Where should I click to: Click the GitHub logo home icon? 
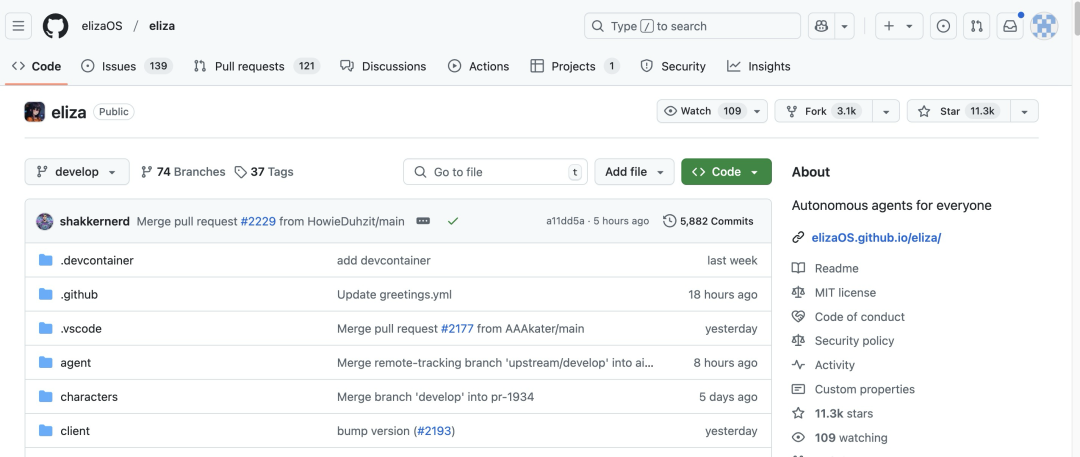pyautogui.click(x=56, y=26)
